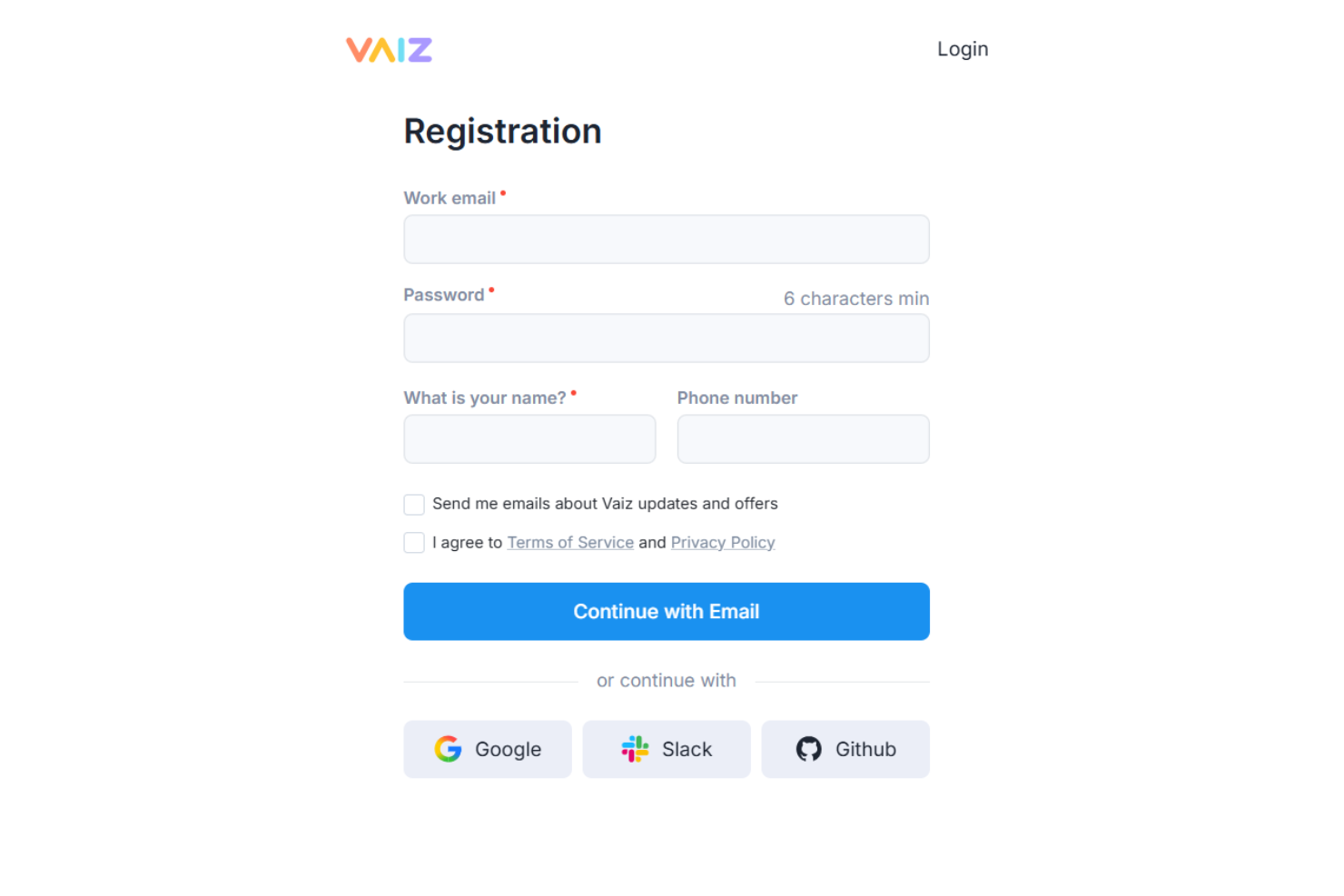Enable the Vaiz updates and offers checkbox
The width and height of the screenshot is (1344, 896).
pos(413,505)
